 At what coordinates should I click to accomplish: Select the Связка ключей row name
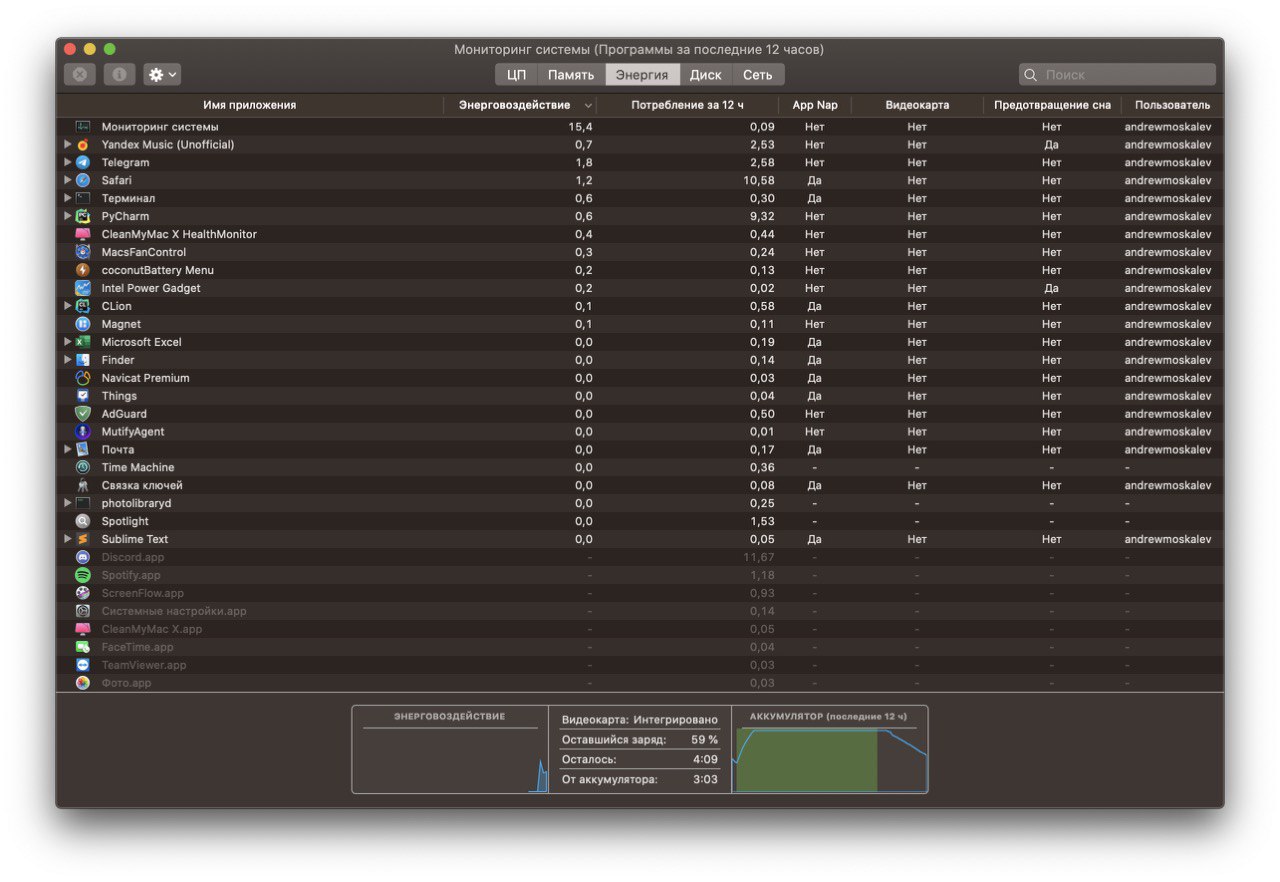point(142,486)
